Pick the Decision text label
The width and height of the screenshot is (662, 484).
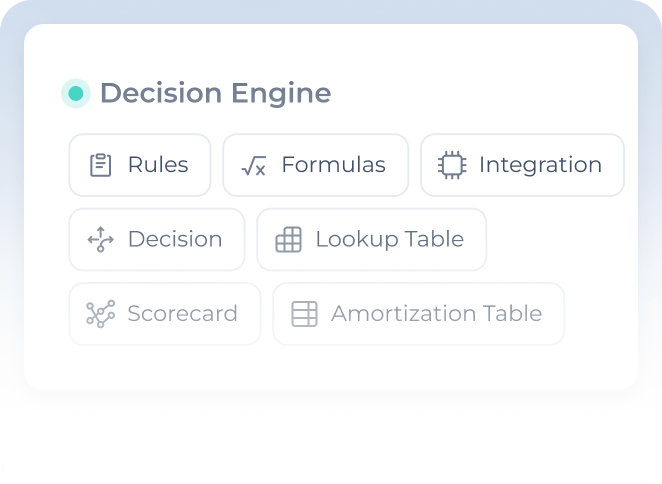[x=175, y=239]
